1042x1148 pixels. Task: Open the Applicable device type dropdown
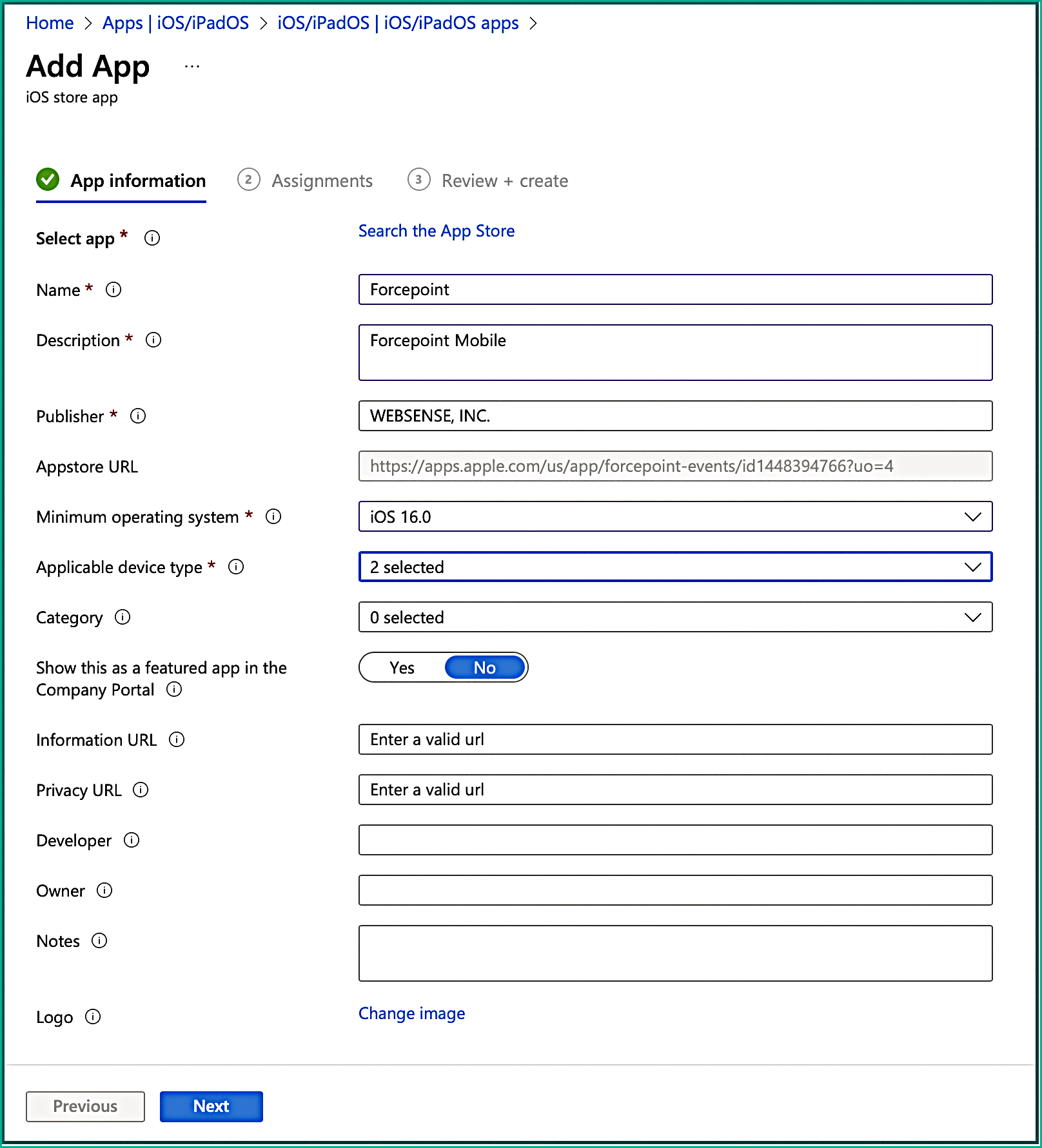pyautogui.click(x=675, y=567)
